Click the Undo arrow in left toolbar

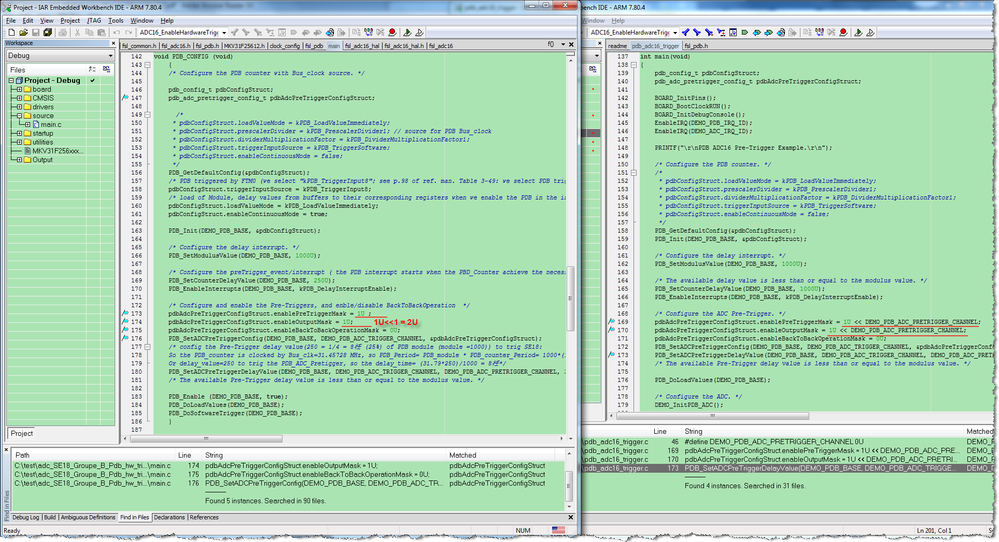point(117,32)
